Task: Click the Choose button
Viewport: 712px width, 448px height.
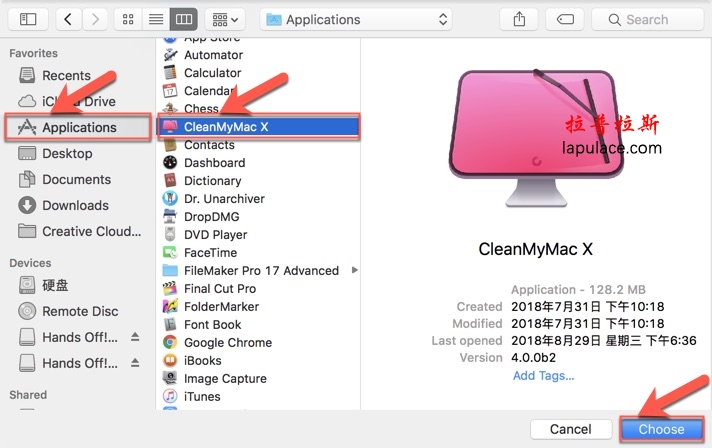Action: point(662,429)
